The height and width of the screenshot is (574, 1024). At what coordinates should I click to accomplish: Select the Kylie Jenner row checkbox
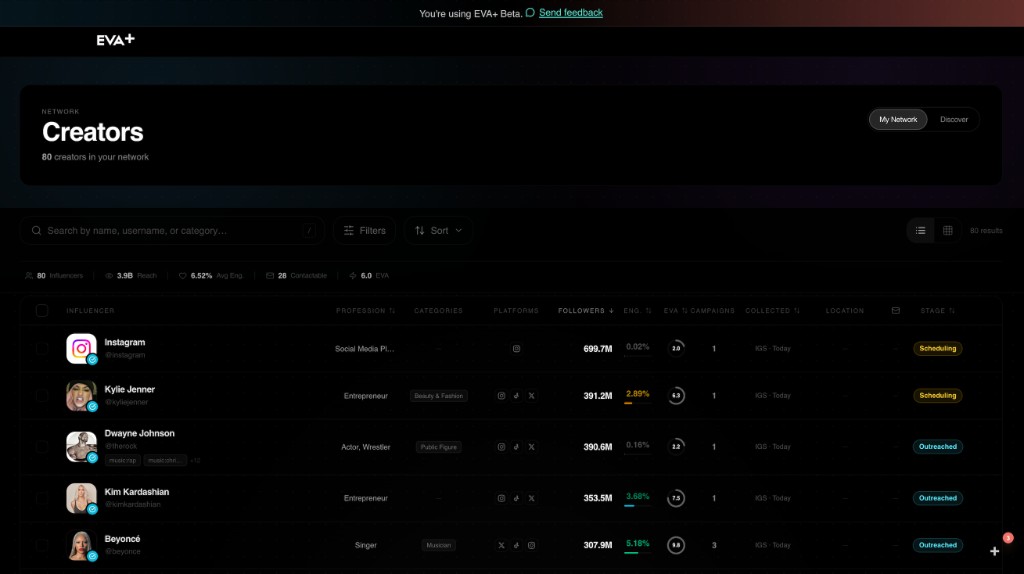coord(42,396)
